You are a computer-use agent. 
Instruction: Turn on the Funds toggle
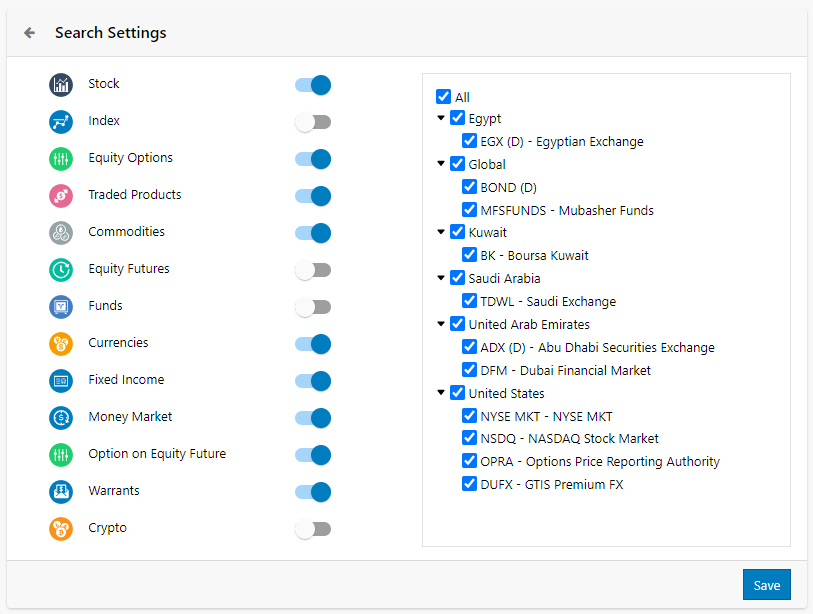tap(313, 307)
